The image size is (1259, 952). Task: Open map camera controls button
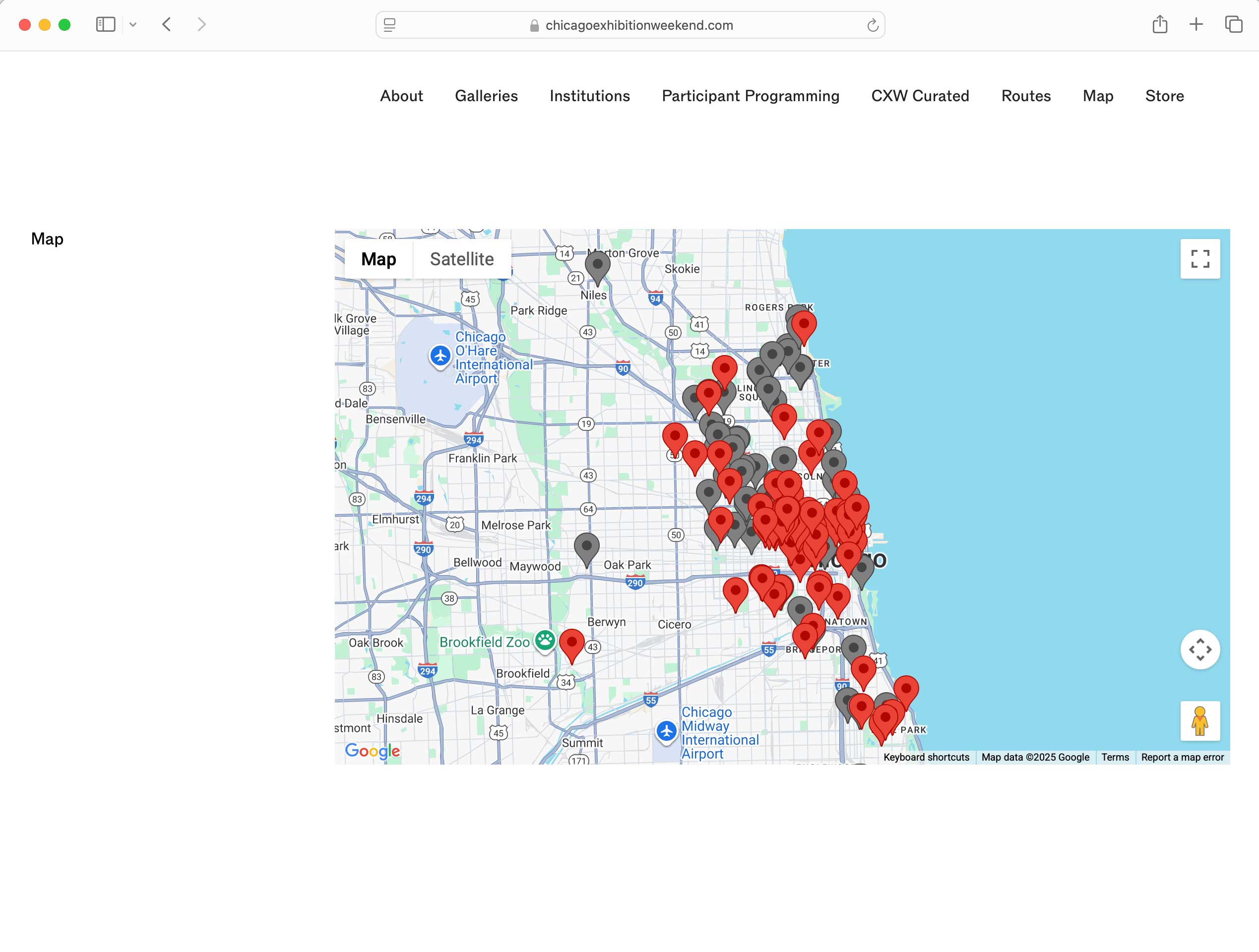click(x=1200, y=649)
